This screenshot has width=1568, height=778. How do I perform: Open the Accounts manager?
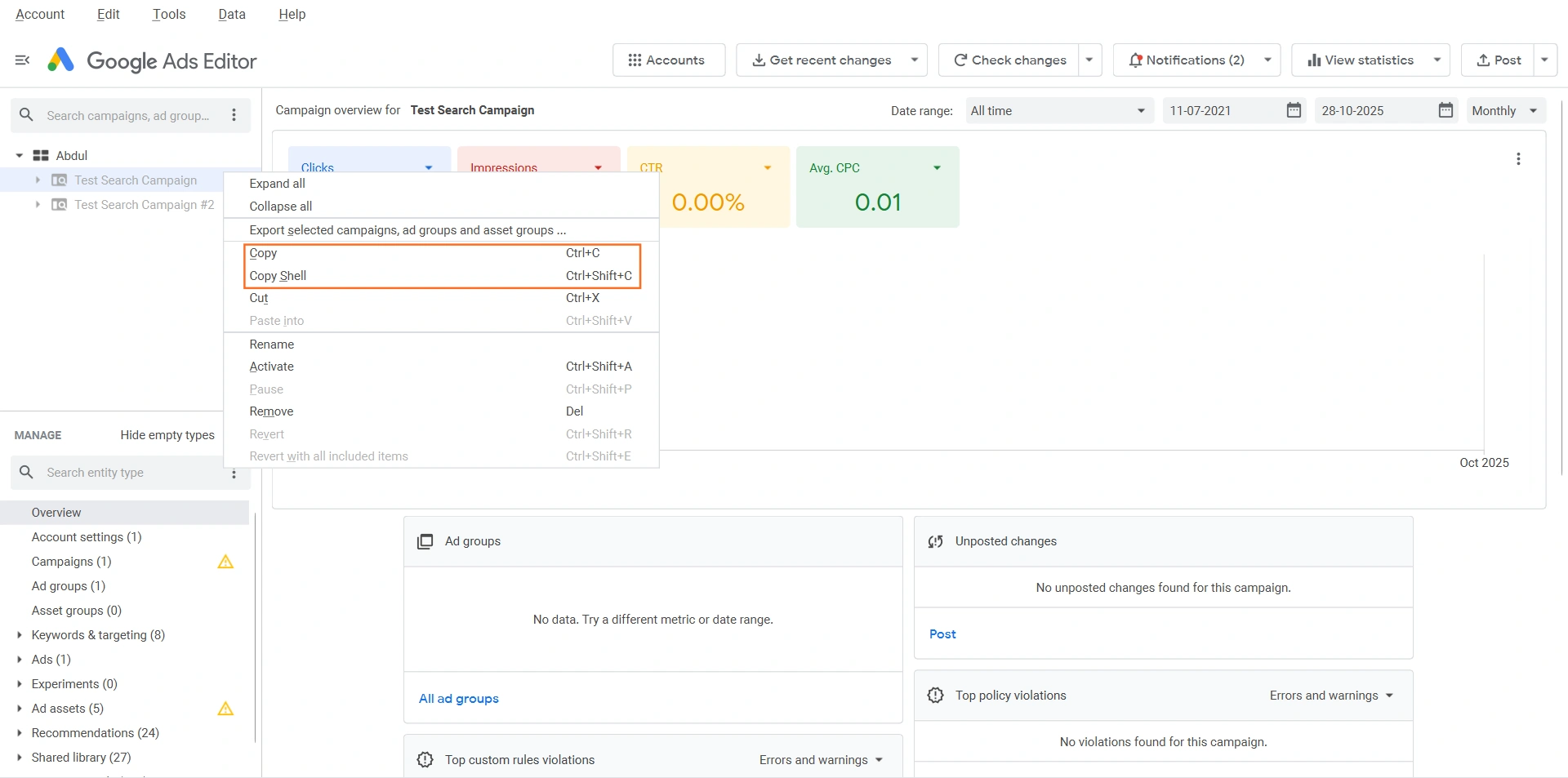coord(669,60)
